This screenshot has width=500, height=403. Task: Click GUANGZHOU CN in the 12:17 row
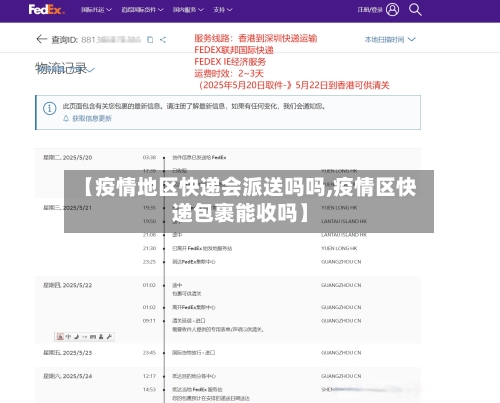341,376
